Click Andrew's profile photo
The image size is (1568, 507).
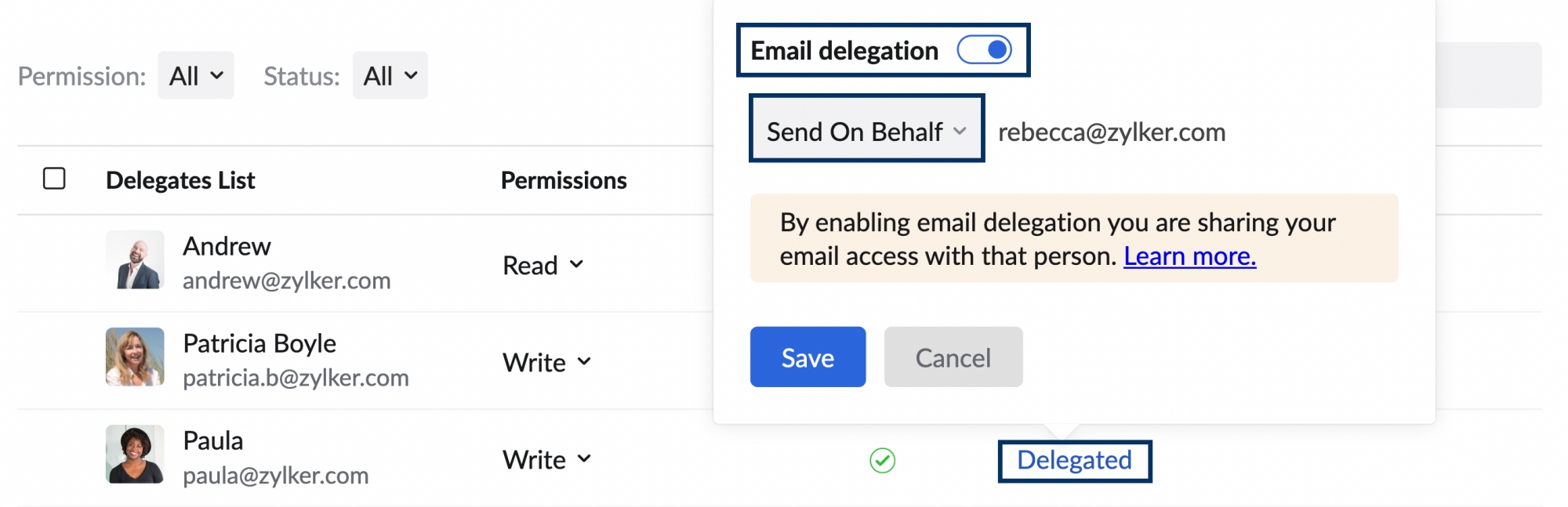click(135, 260)
